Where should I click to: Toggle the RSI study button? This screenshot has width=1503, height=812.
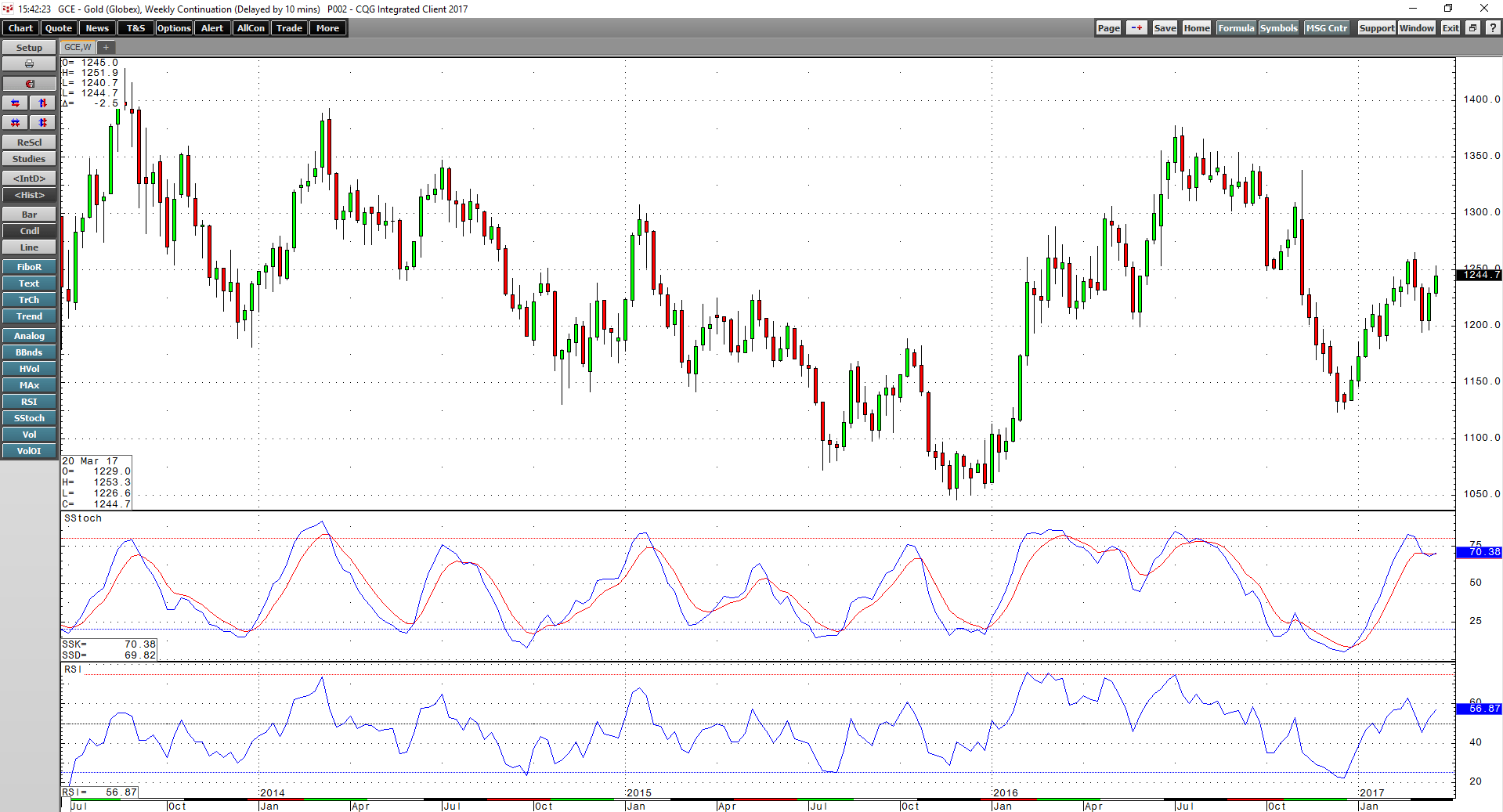(29, 402)
